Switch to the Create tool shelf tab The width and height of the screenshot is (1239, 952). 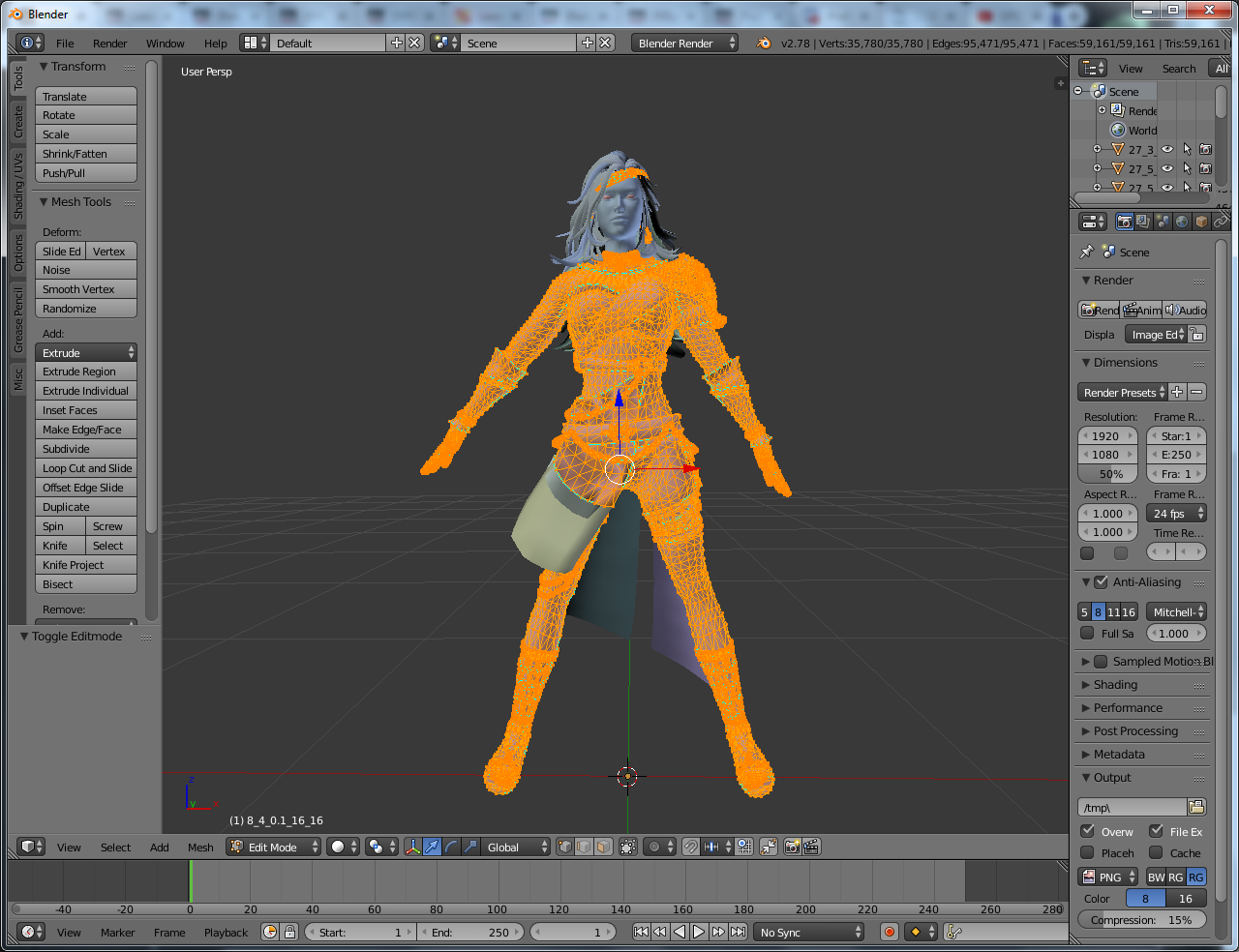[x=18, y=121]
